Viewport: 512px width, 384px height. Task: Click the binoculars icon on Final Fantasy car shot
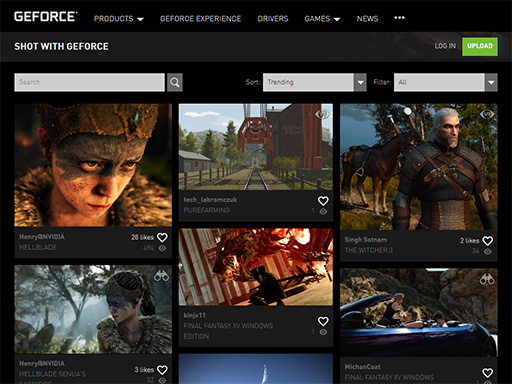(x=487, y=279)
